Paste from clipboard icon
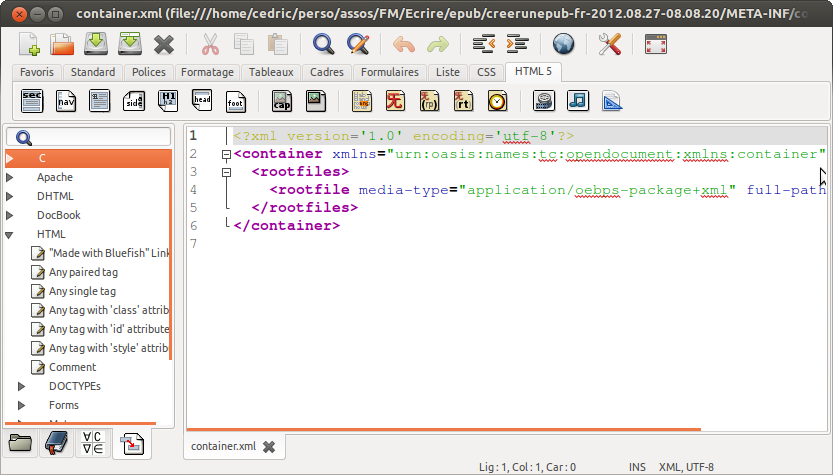Screen dimensions: 833x475 277,45
